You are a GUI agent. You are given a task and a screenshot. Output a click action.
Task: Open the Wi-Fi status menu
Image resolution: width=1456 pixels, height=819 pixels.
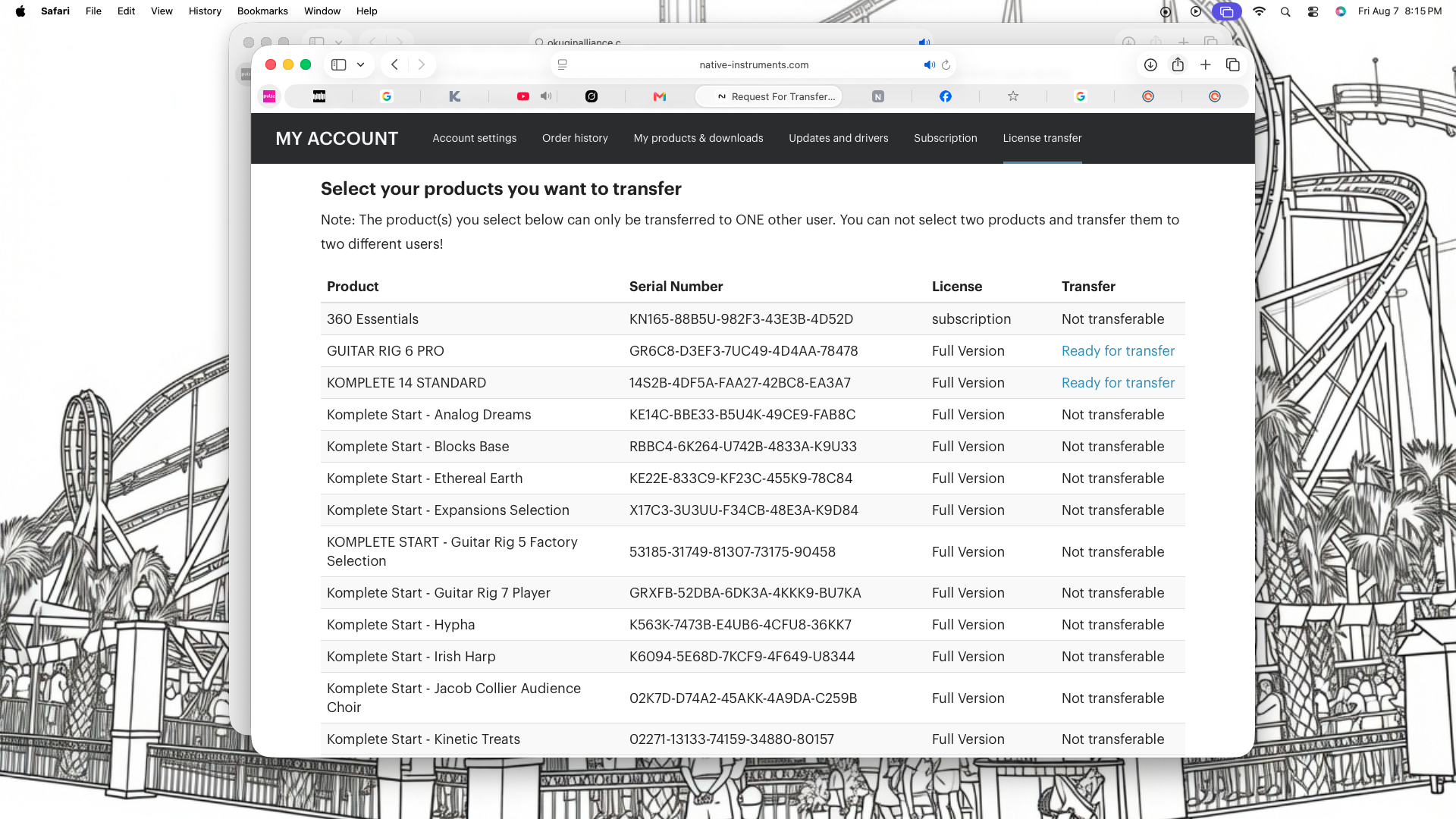tap(1259, 11)
